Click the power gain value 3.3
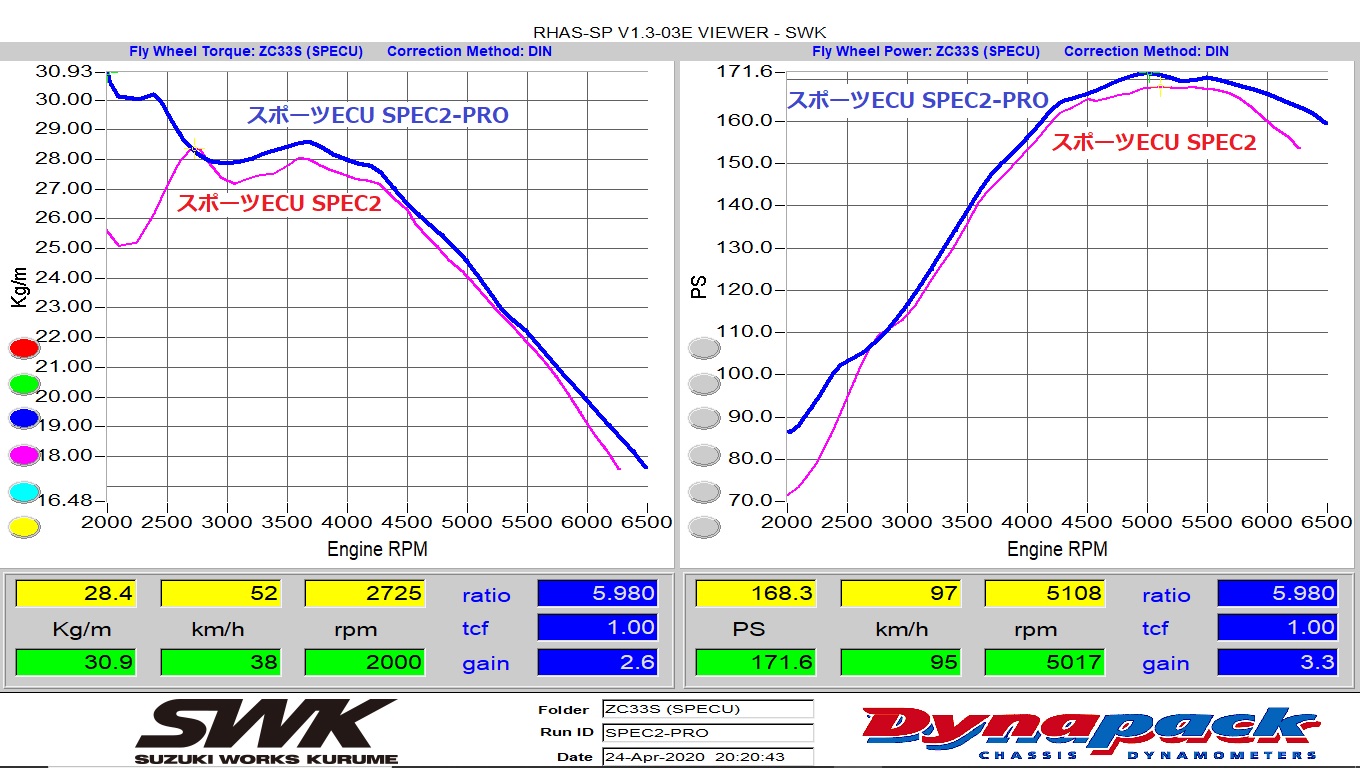1360x768 pixels. 1277,662
